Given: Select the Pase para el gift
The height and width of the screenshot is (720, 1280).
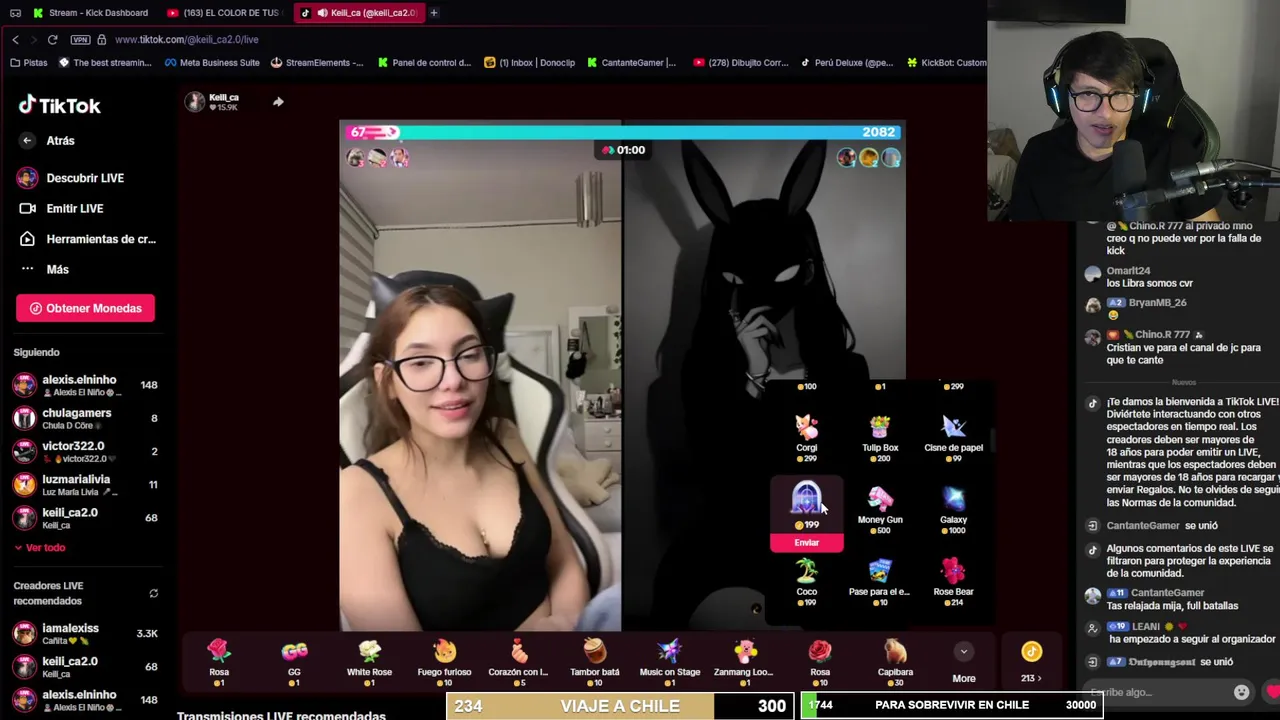Looking at the screenshot, I should [x=879, y=581].
